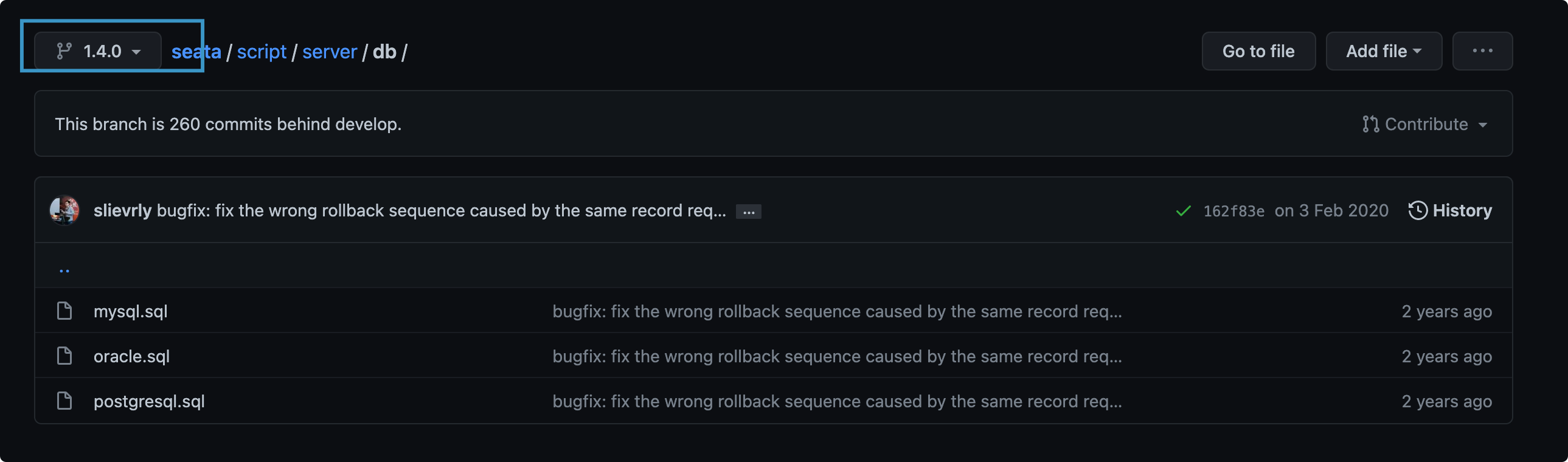
Task: Open the commit message link for oracle.sql
Action: click(836, 356)
